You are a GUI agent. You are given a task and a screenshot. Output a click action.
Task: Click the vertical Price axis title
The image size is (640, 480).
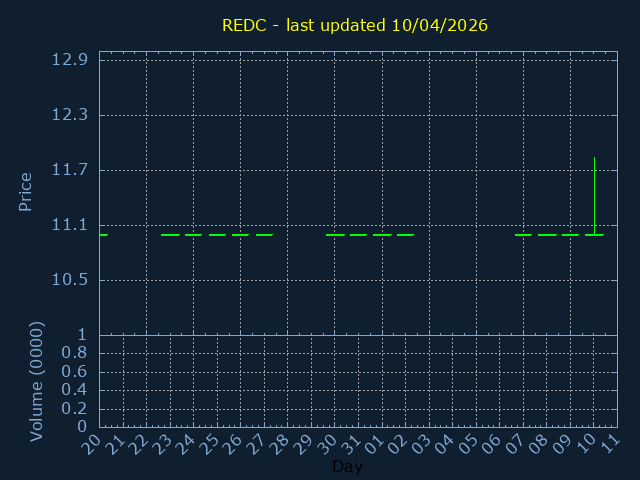pyautogui.click(x=25, y=192)
